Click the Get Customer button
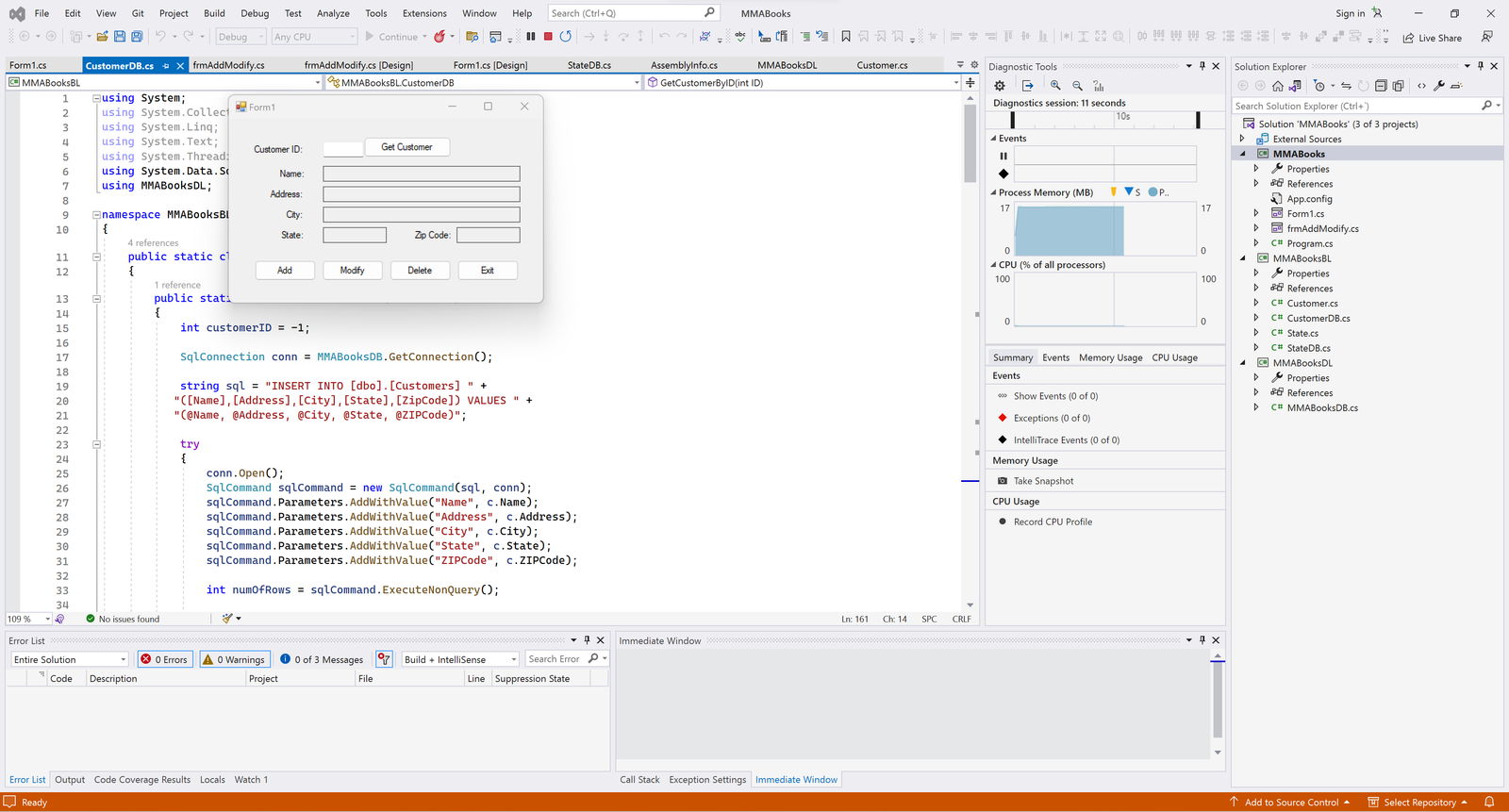 point(406,147)
